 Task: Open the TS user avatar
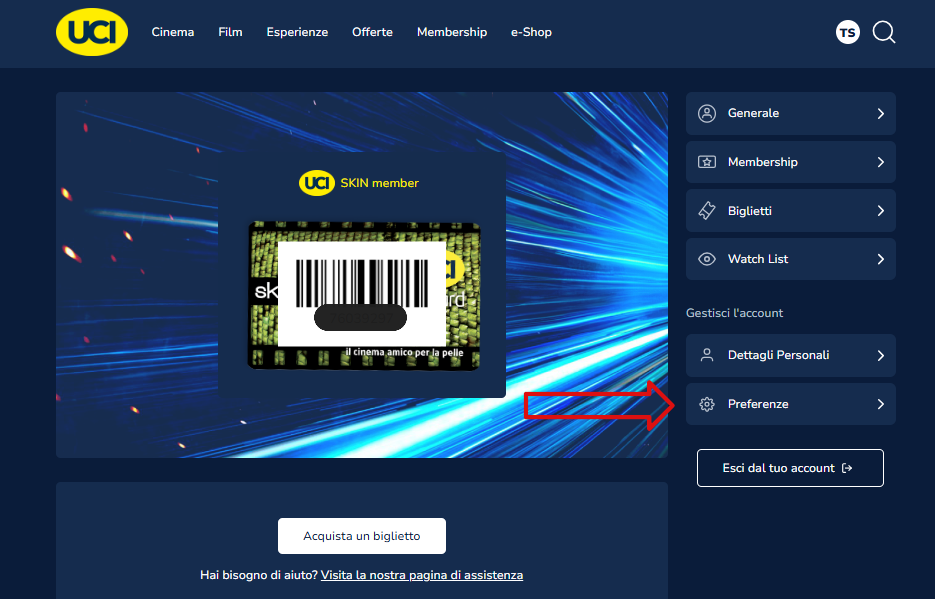(847, 32)
